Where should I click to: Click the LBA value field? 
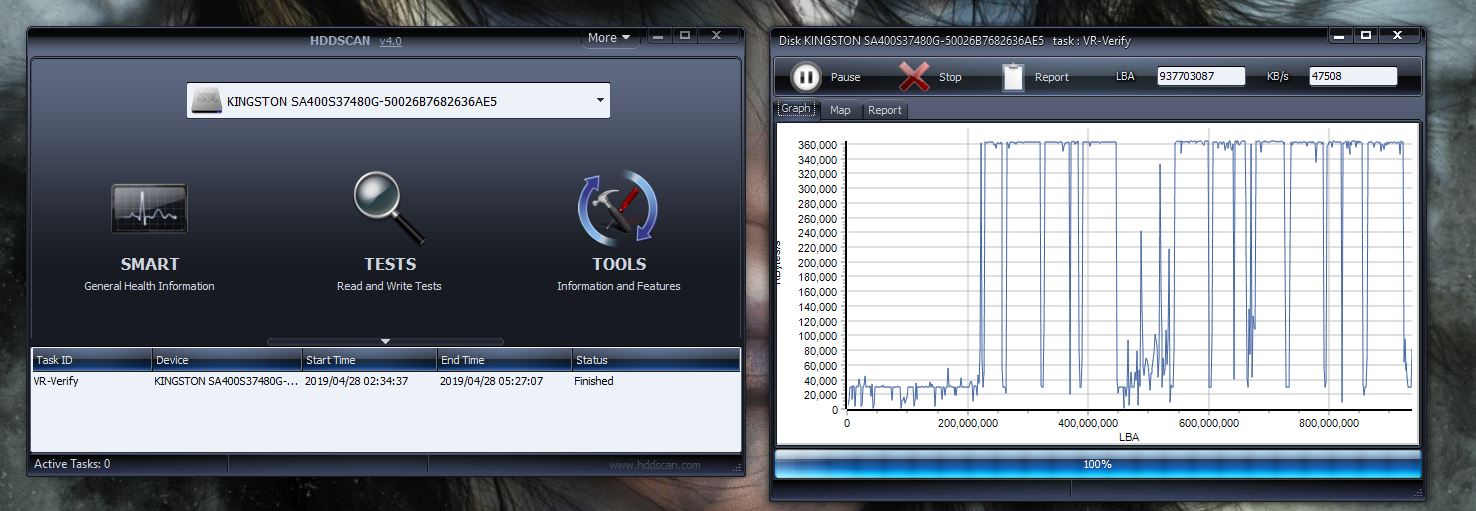[x=1200, y=76]
